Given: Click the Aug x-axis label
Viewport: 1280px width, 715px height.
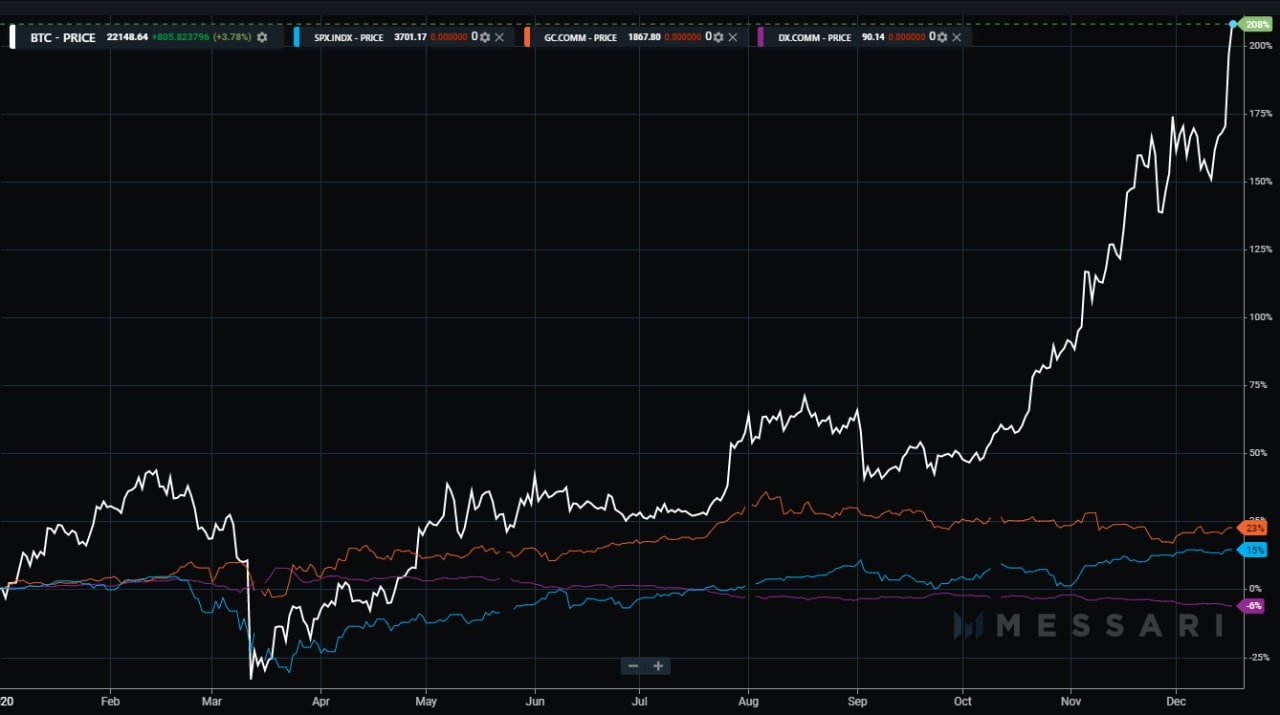Looking at the screenshot, I should click(x=748, y=701).
